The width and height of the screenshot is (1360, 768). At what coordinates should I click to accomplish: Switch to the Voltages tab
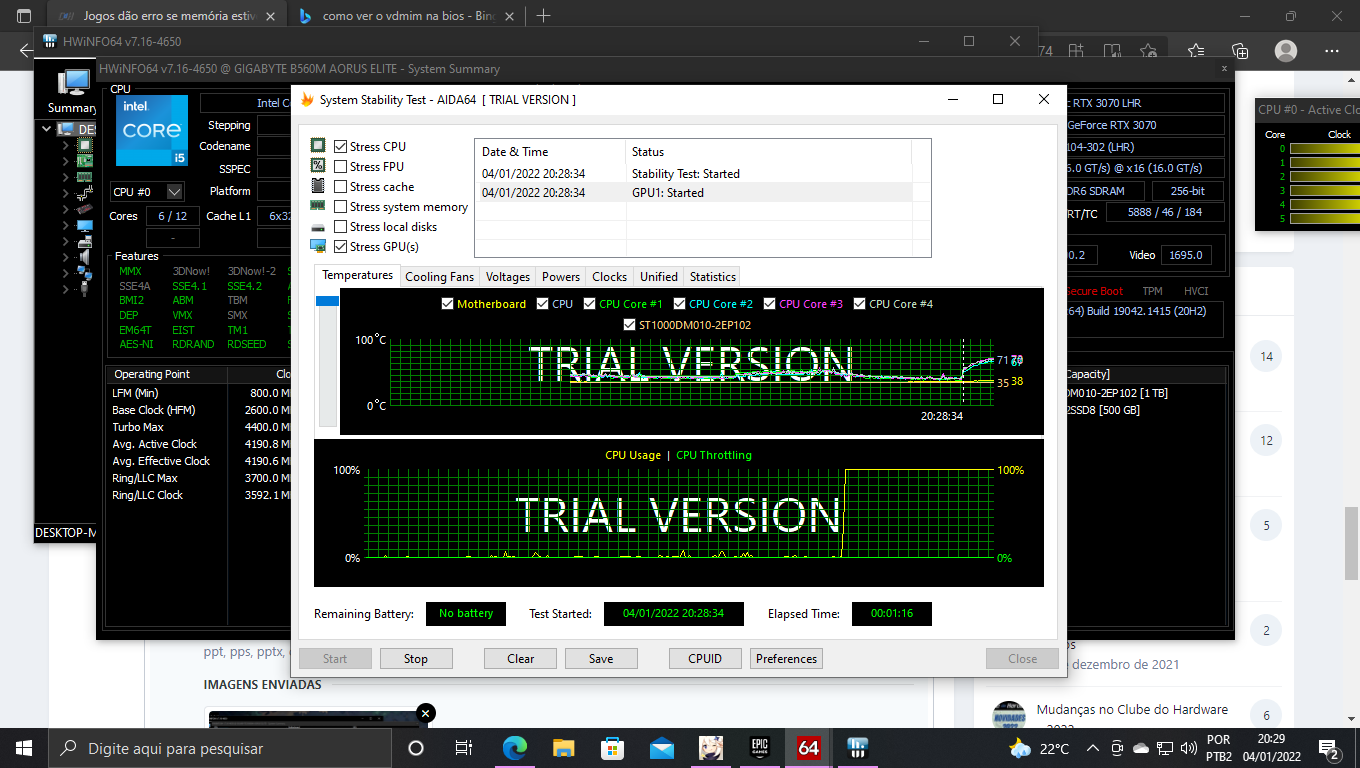tap(507, 277)
